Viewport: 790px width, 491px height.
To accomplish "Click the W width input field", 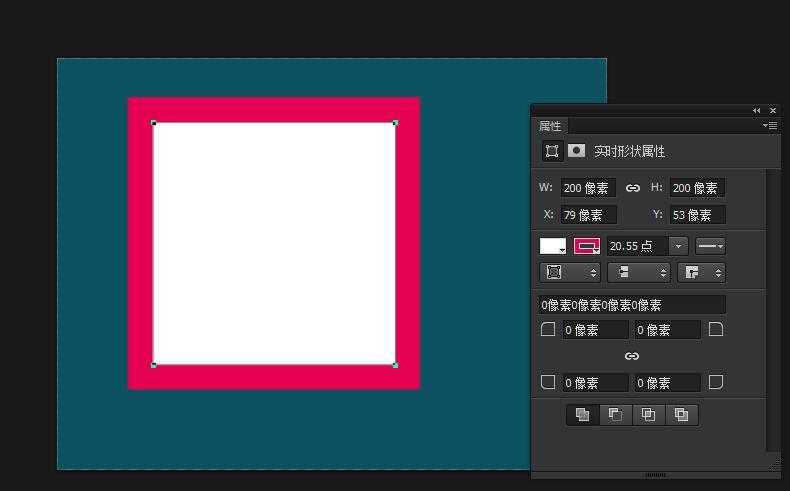I will tap(587, 188).
